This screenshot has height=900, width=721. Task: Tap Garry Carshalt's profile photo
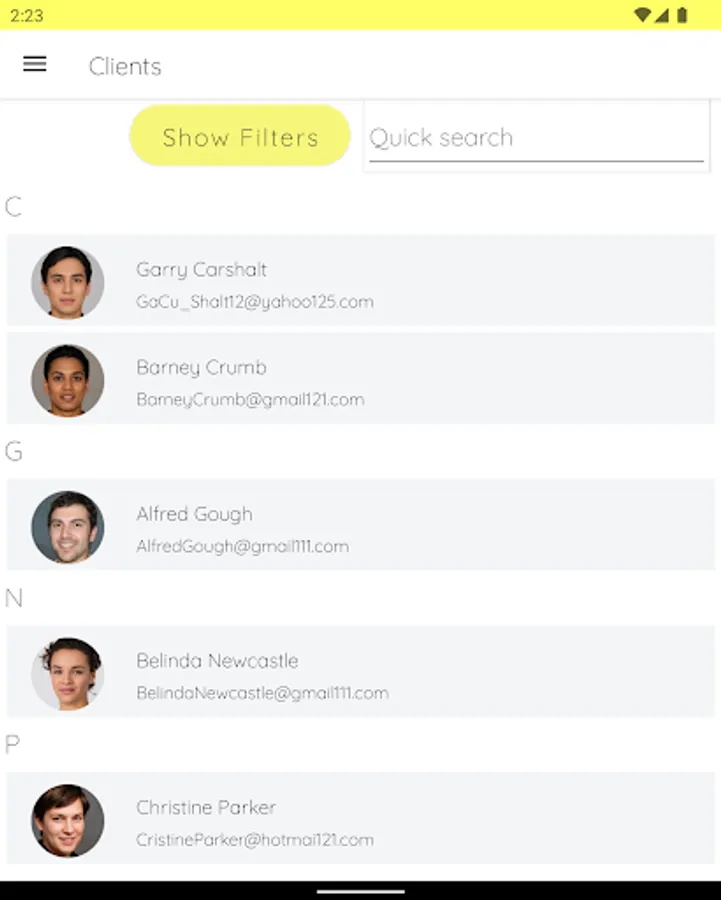68,282
